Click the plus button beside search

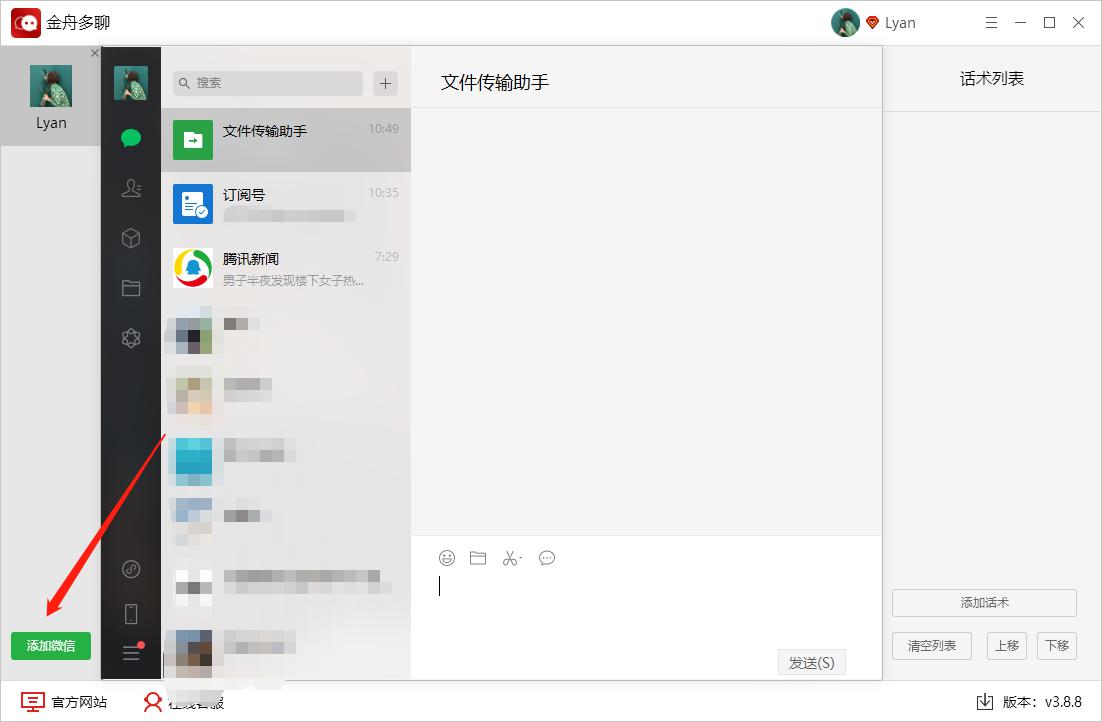[385, 83]
